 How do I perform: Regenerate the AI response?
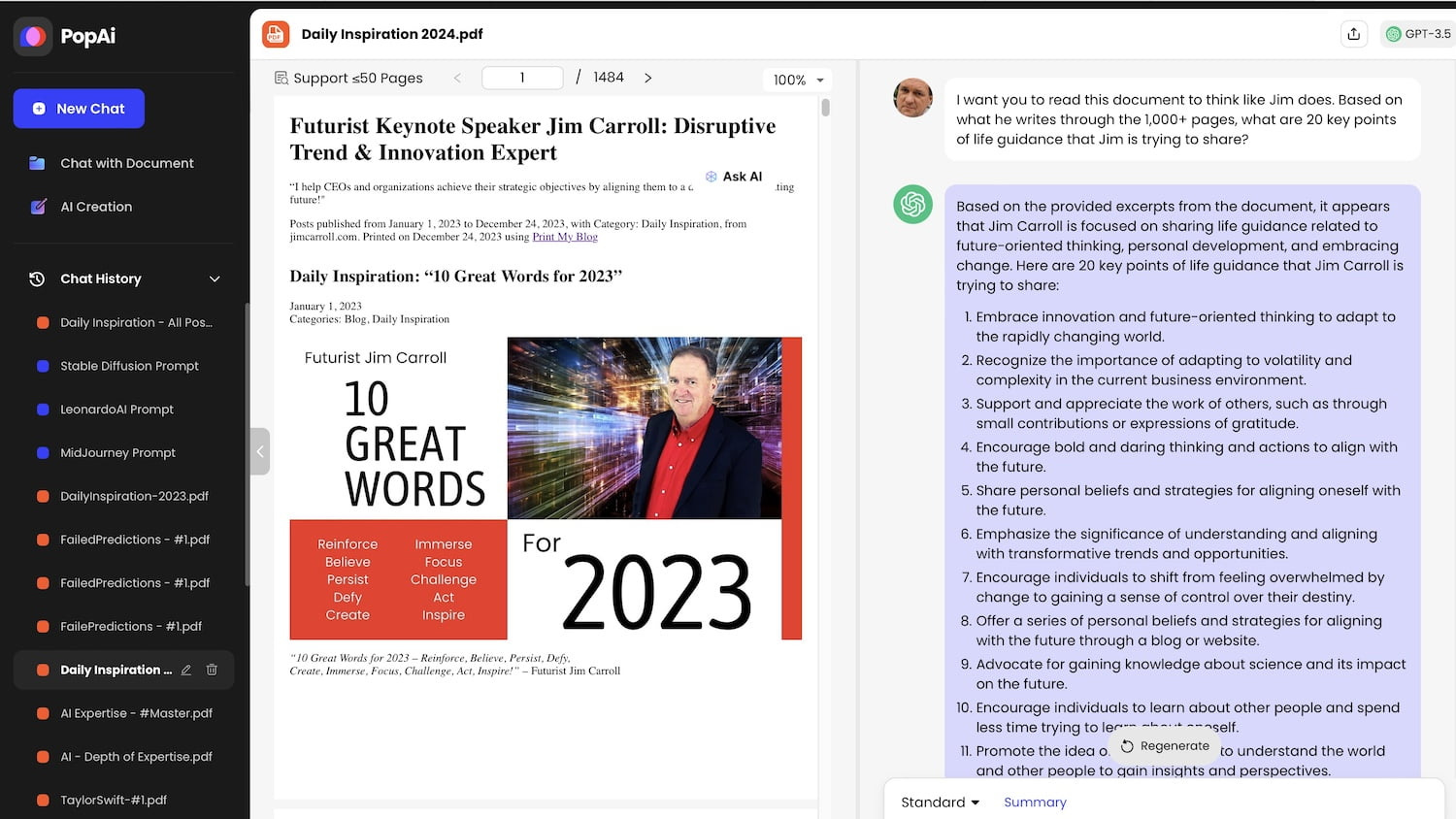point(1165,746)
